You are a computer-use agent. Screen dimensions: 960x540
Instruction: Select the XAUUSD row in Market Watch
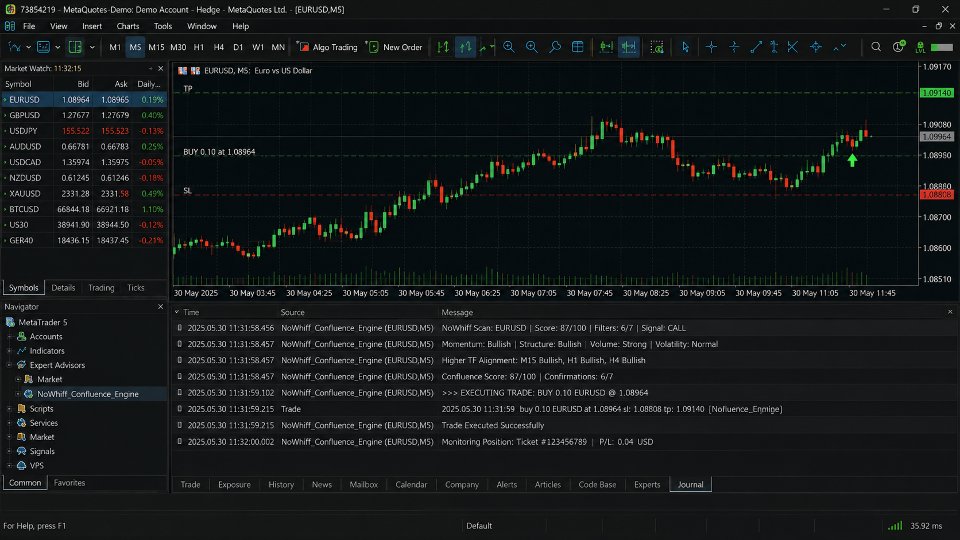(84, 193)
